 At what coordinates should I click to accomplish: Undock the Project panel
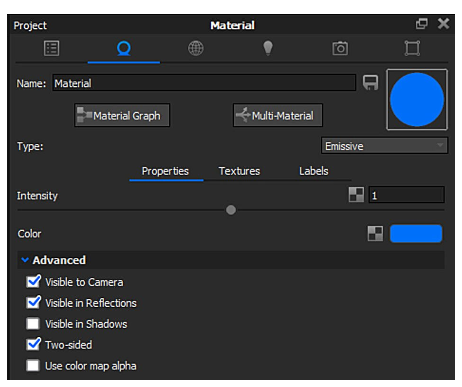[x=422, y=24]
